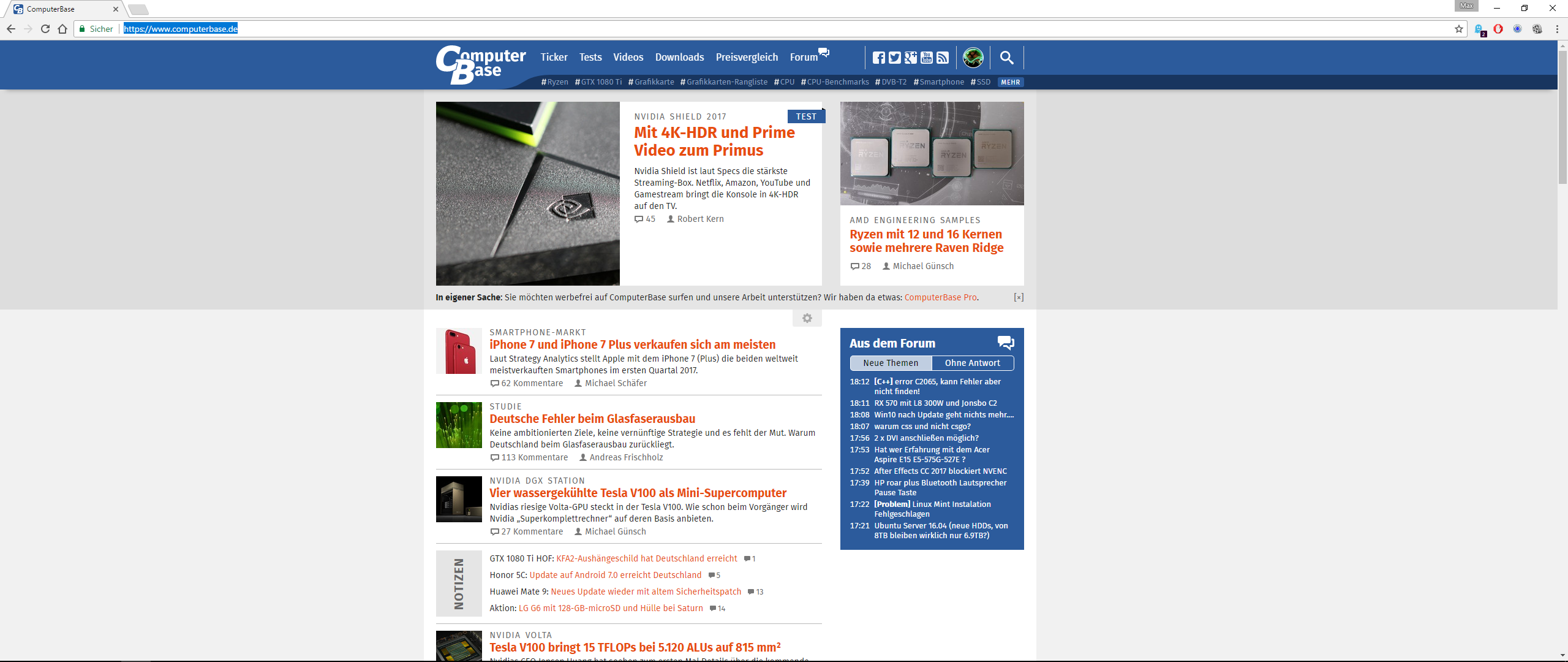Go to Preisvergleich in navigation
This screenshot has height=662, width=1568.
pos(747,57)
